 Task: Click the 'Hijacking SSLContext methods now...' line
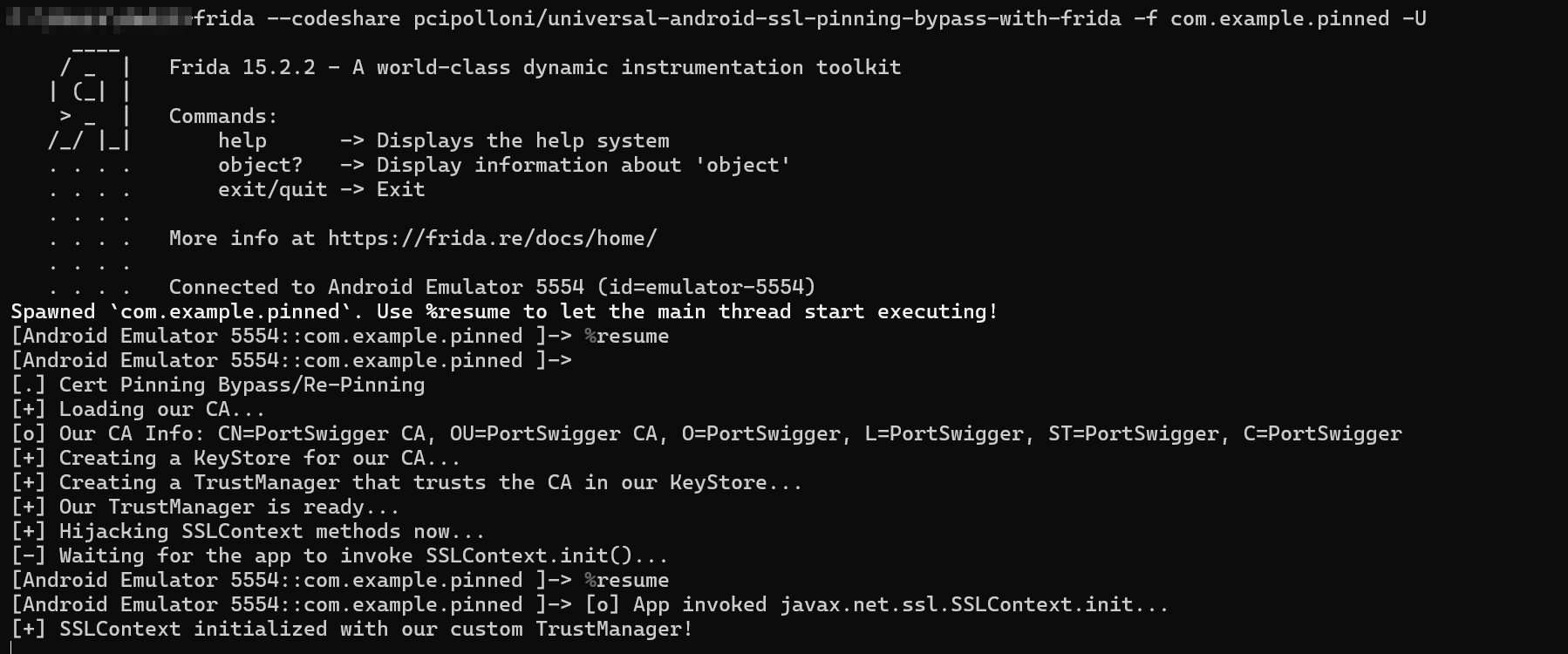(271, 531)
